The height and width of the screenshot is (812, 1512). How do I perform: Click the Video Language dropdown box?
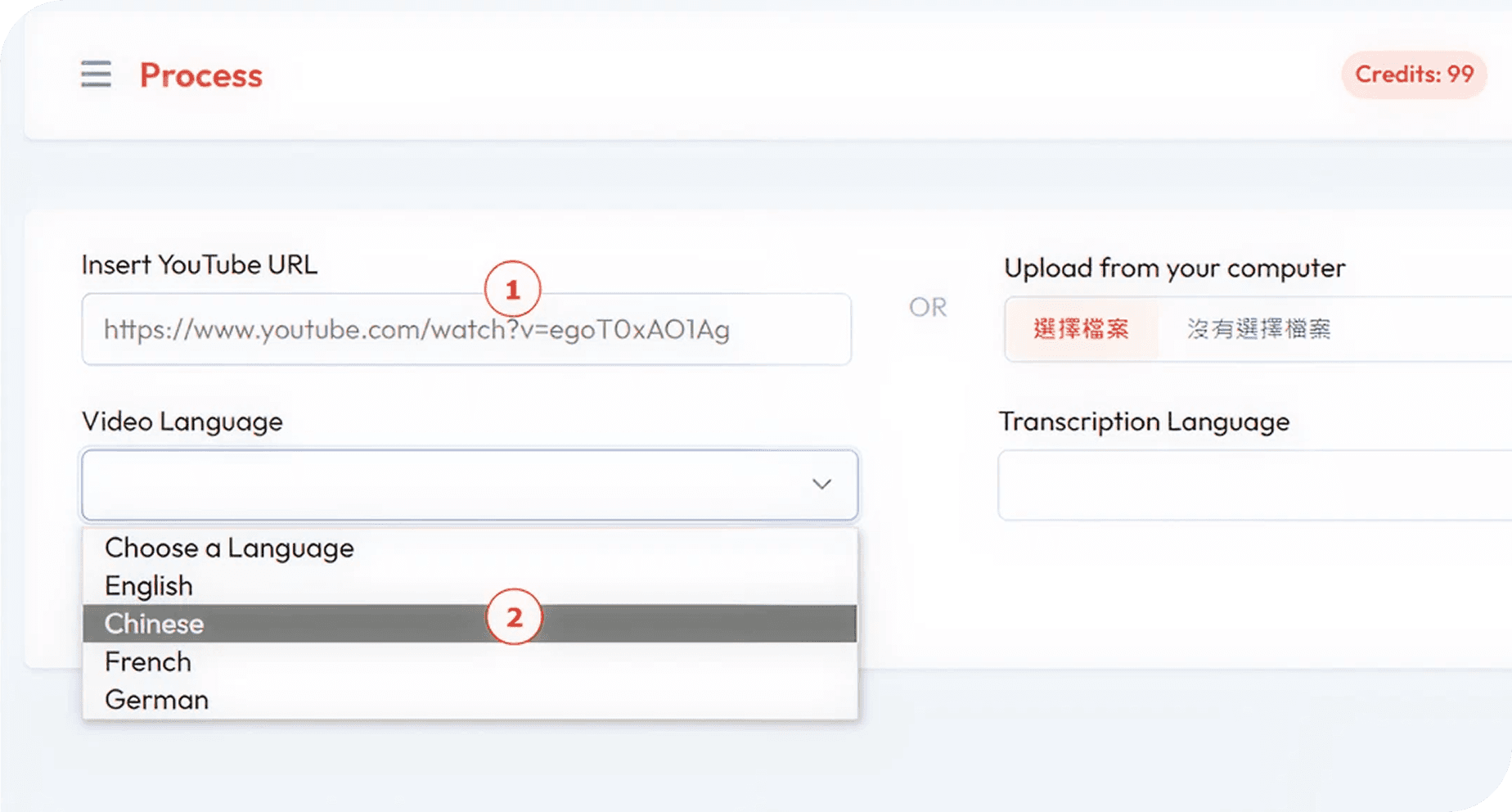pyautogui.click(x=442, y=485)
